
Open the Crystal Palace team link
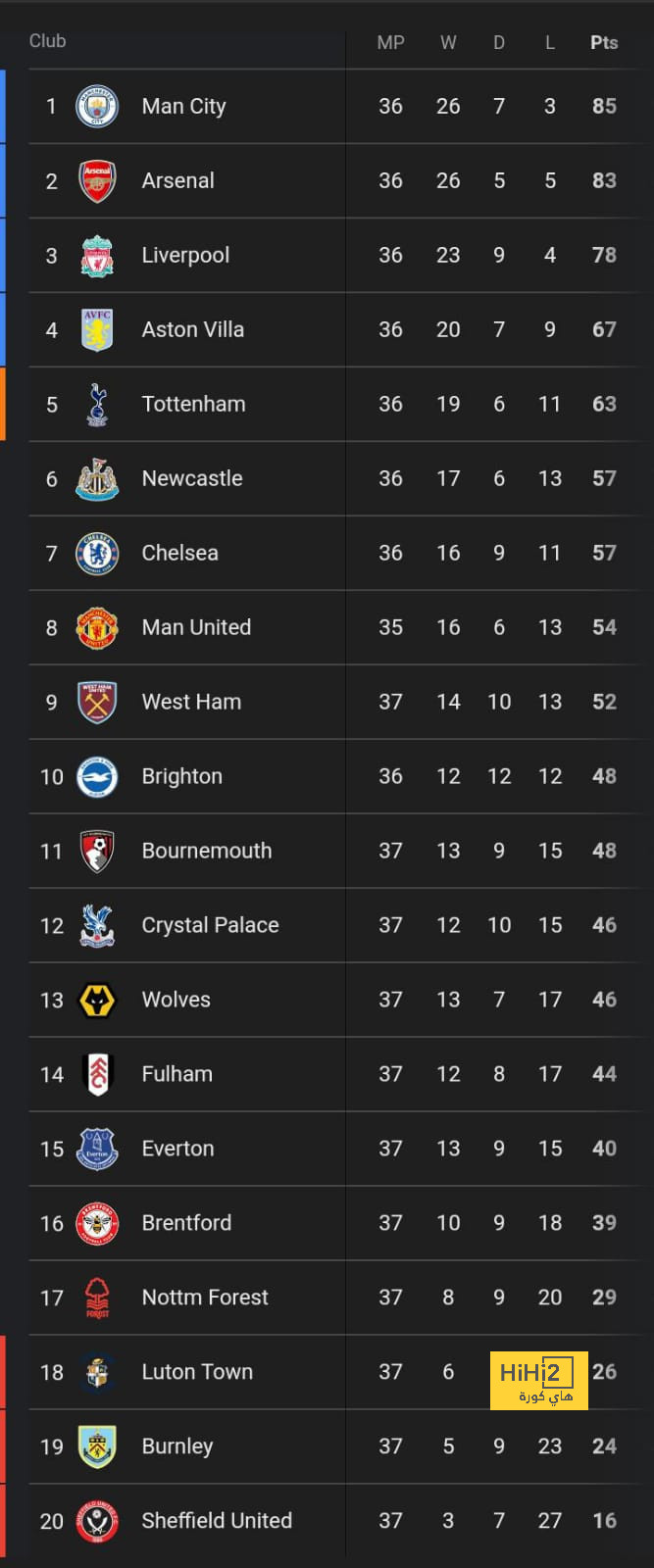(x=211, y=925)
